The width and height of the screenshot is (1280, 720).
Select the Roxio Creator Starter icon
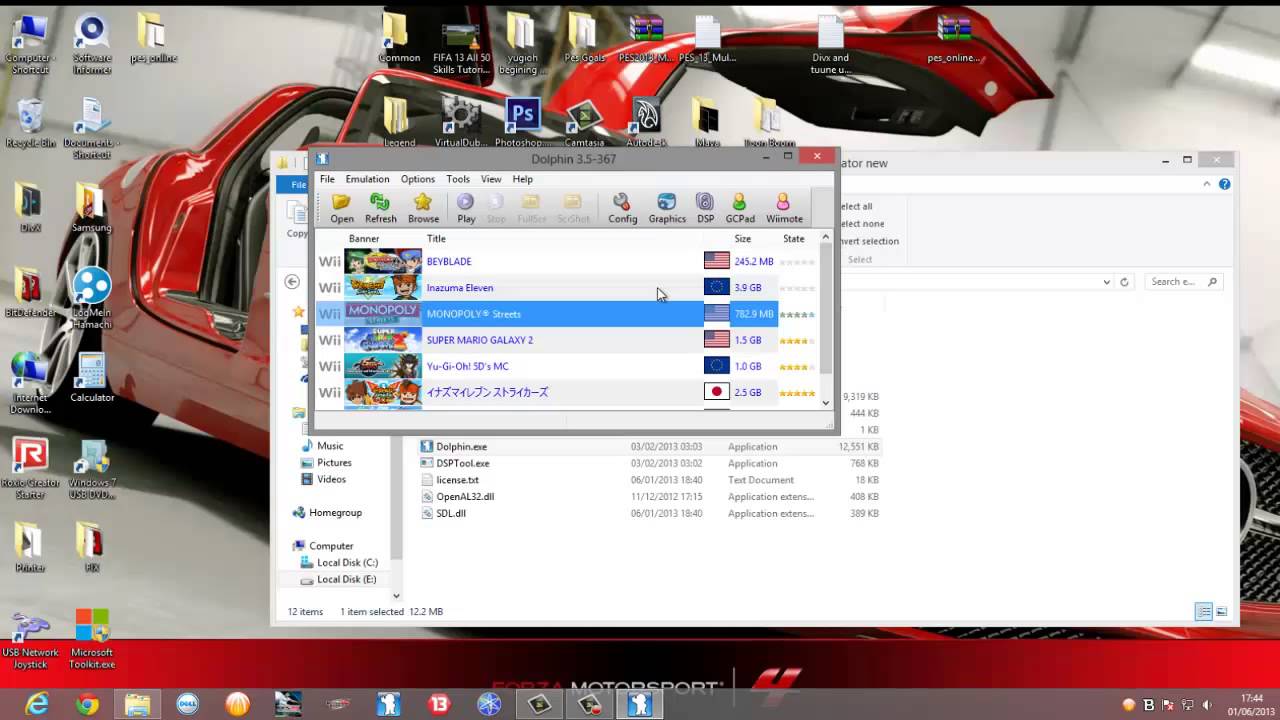tap(30, 468)
